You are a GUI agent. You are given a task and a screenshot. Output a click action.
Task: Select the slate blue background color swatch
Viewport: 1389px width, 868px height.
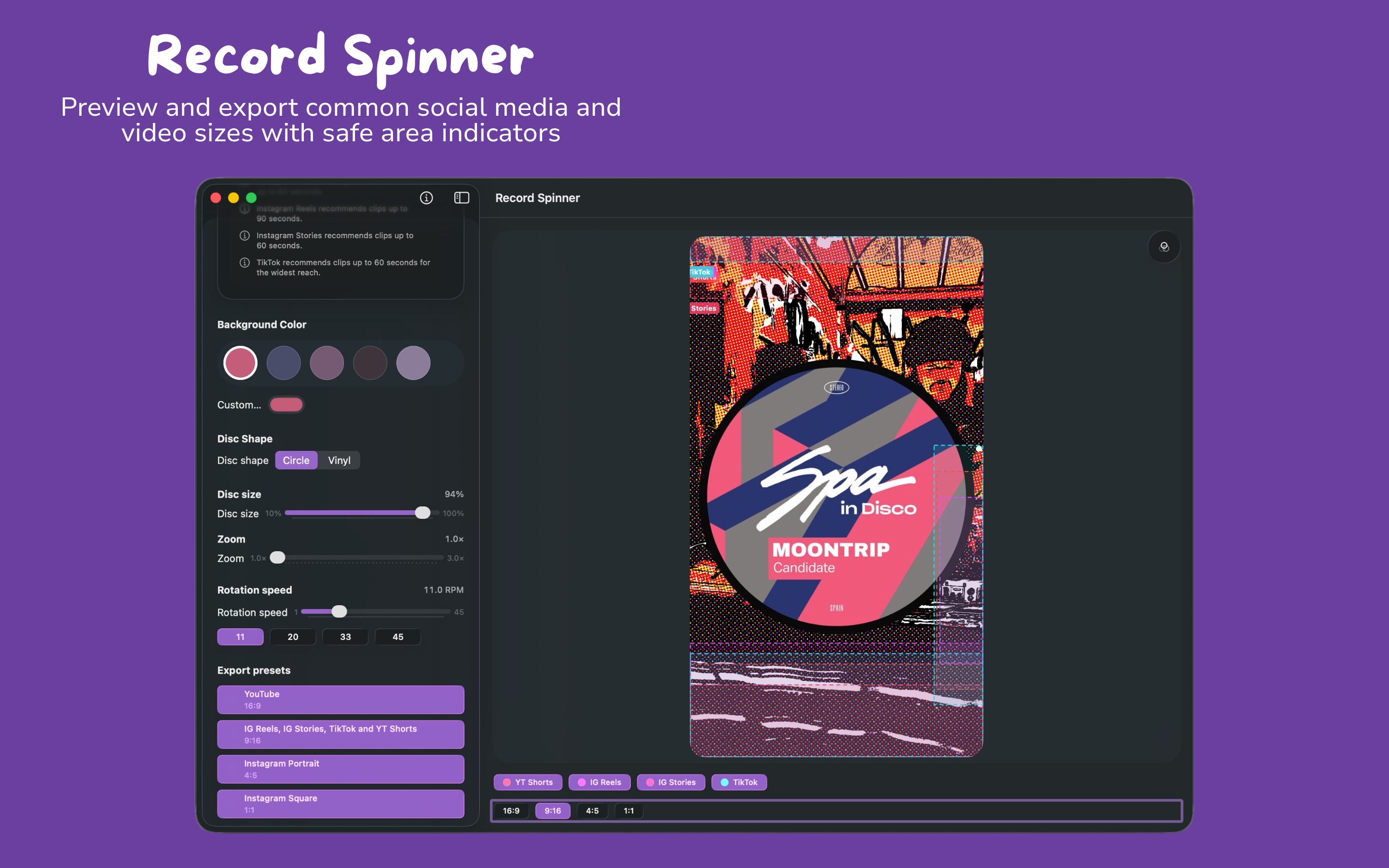[284, 363]
